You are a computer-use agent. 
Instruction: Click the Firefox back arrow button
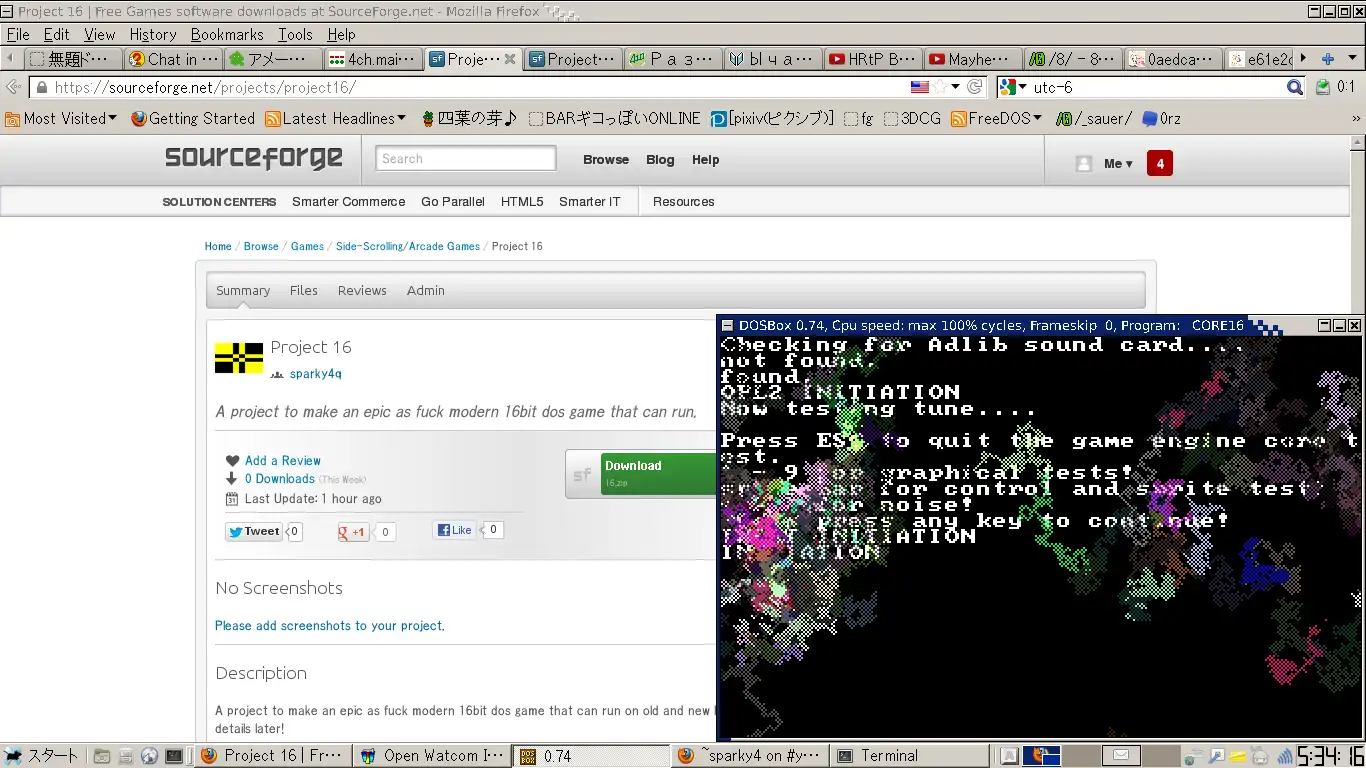click(14, 87)
